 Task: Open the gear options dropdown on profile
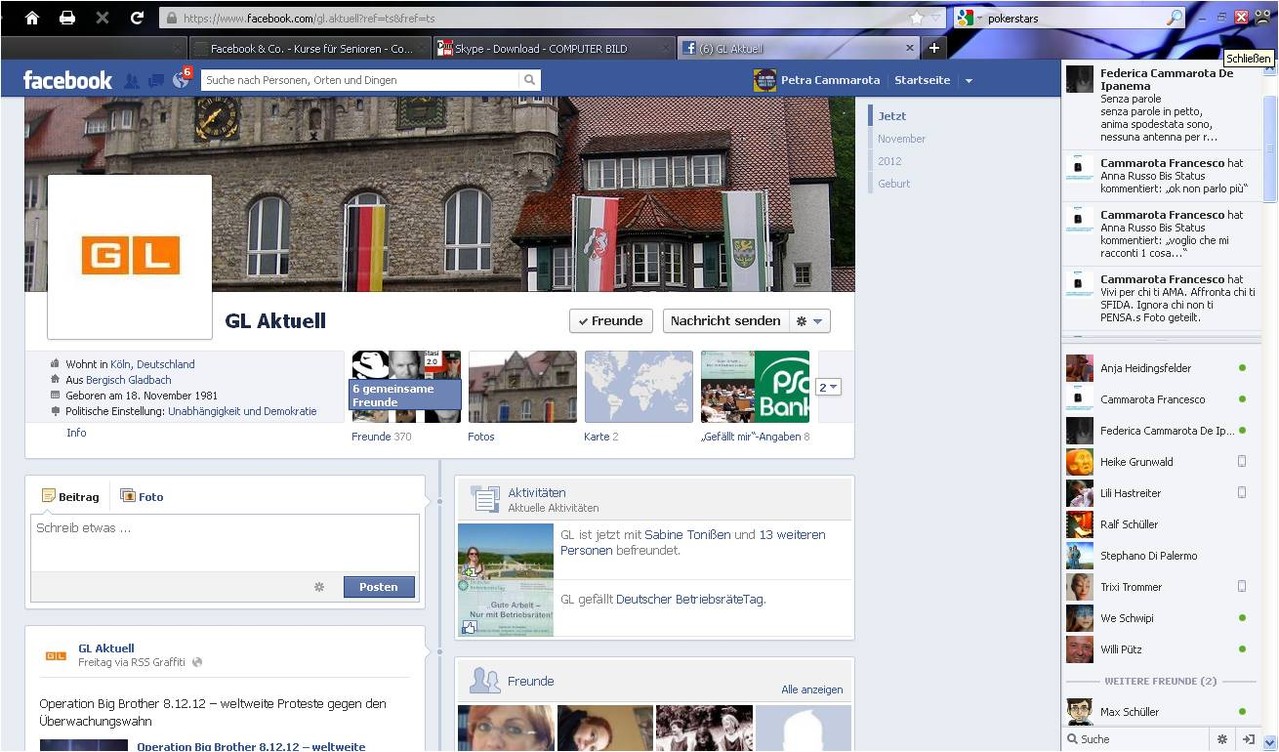809,321
